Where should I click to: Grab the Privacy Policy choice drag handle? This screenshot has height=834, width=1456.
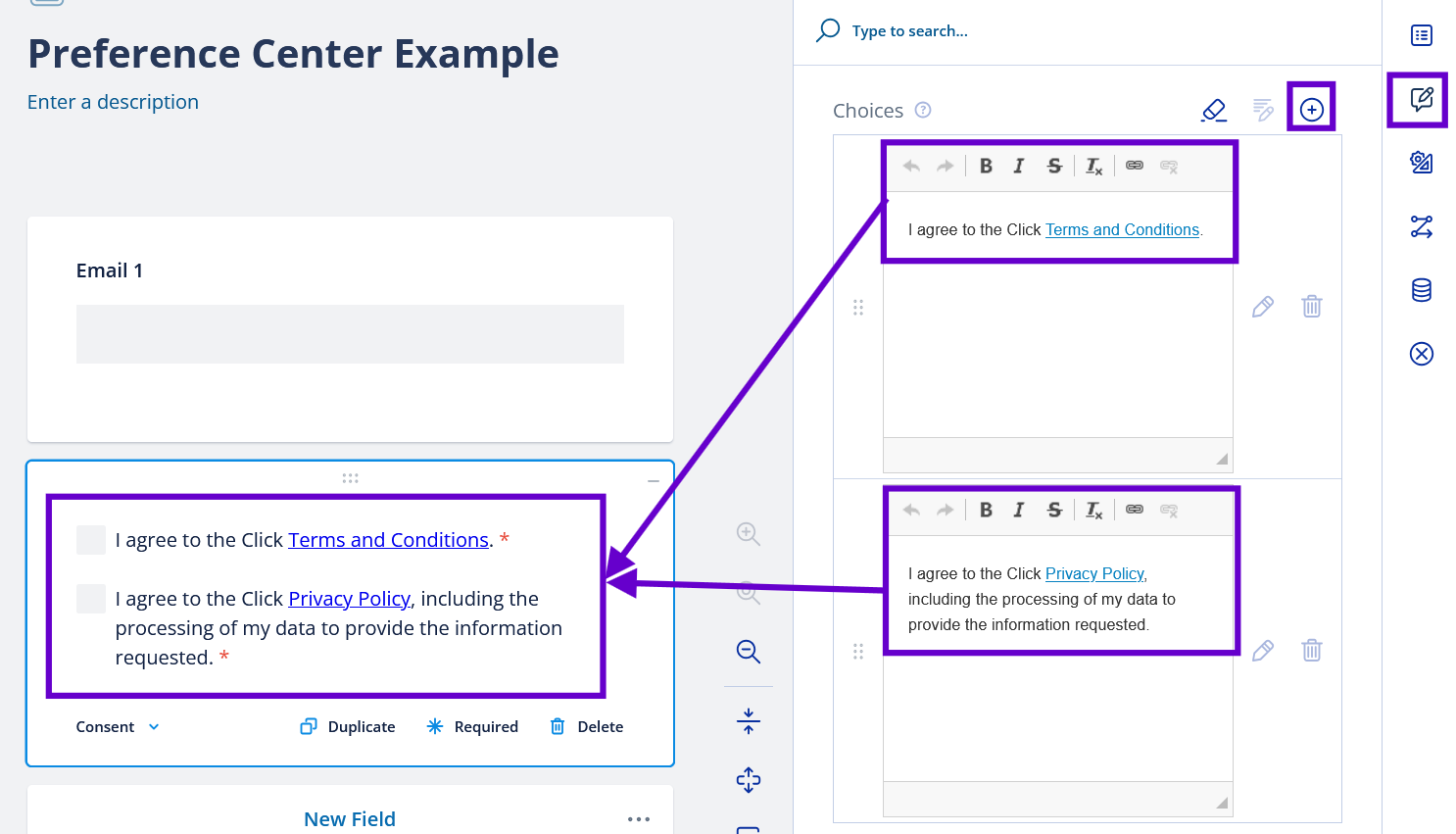point(858,652)
